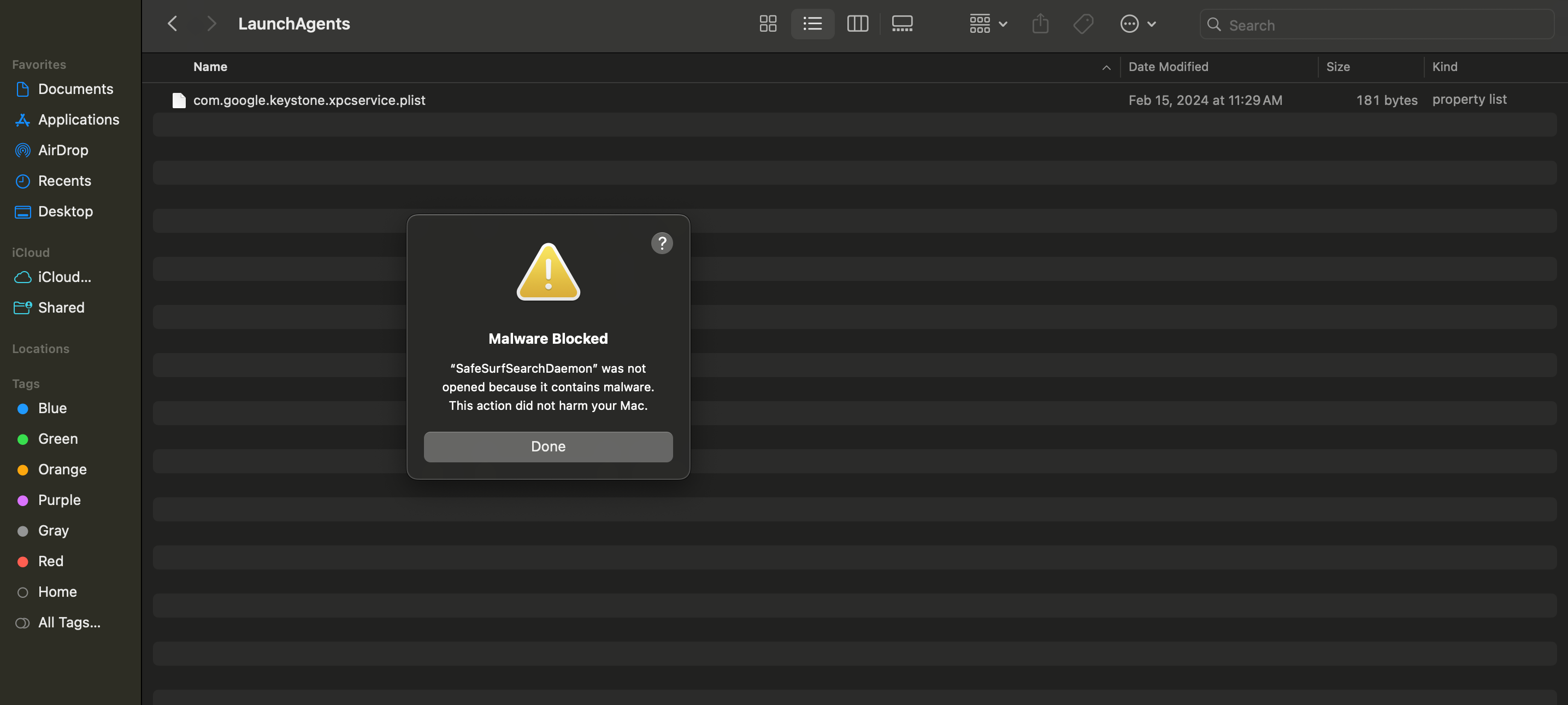Click Done in Malware Blocked dialog
1568x705 pixels.
548,446
